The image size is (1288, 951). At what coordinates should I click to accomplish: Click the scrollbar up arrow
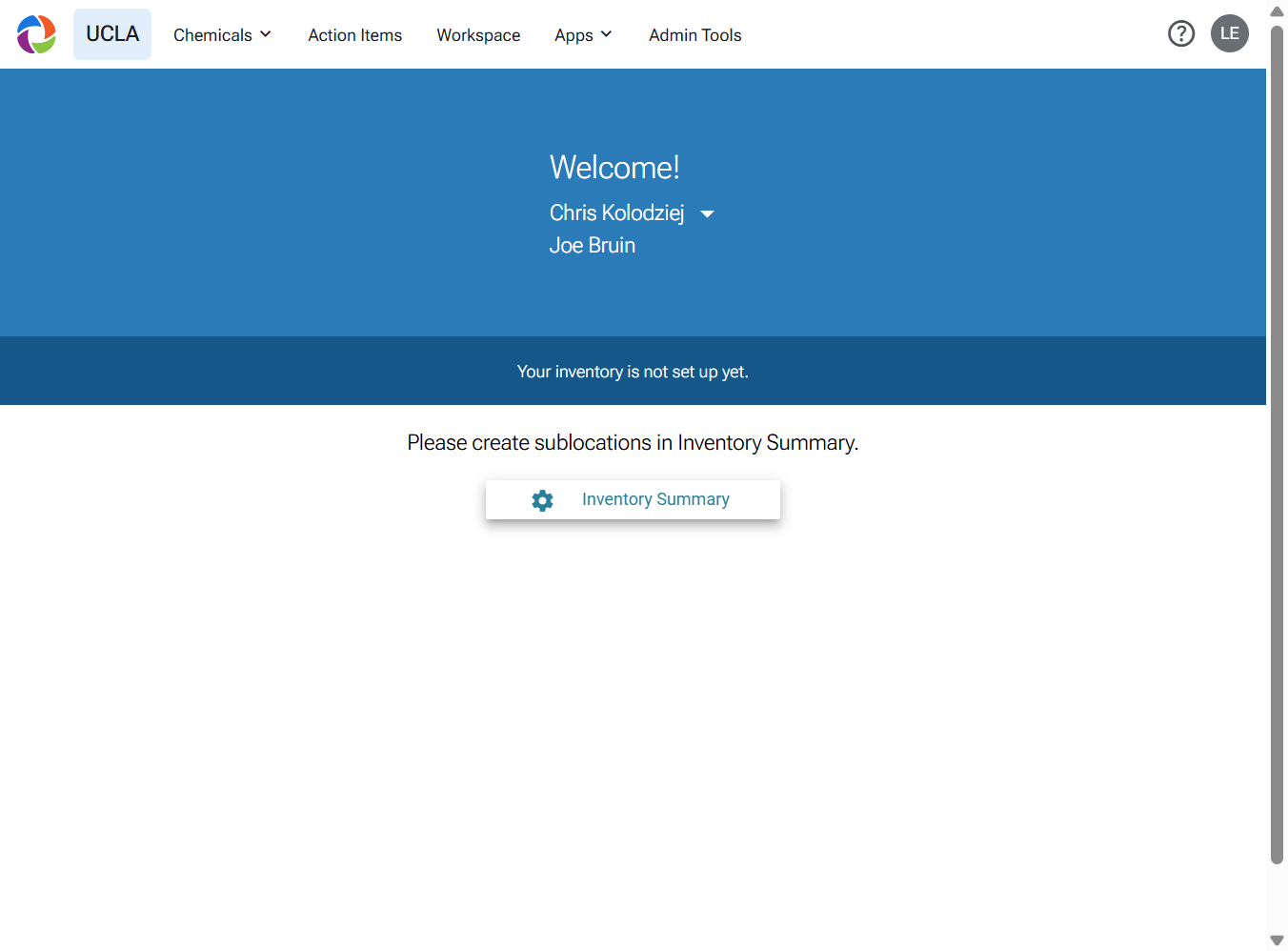point(1277,11)
